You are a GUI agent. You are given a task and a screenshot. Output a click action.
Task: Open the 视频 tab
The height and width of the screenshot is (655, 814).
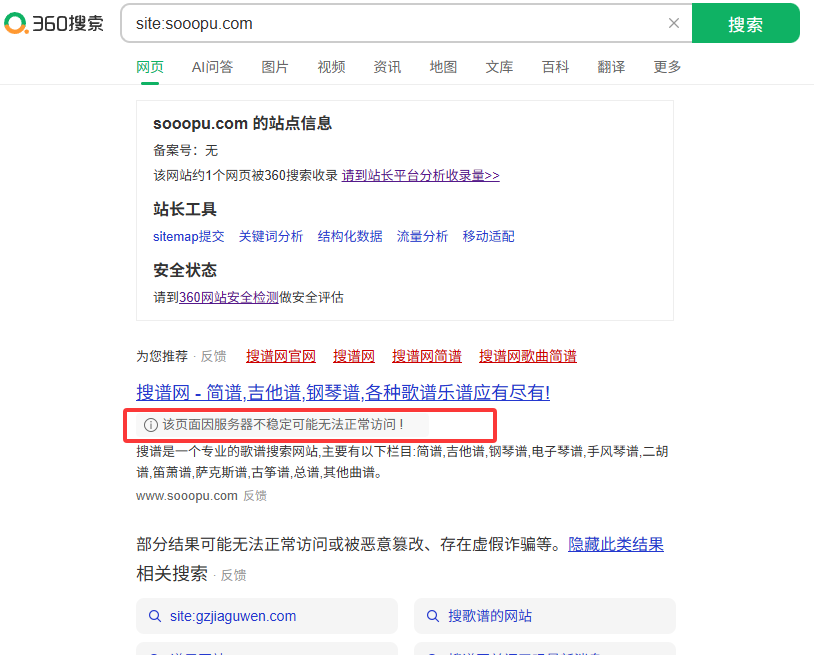(x=331, y=67)
